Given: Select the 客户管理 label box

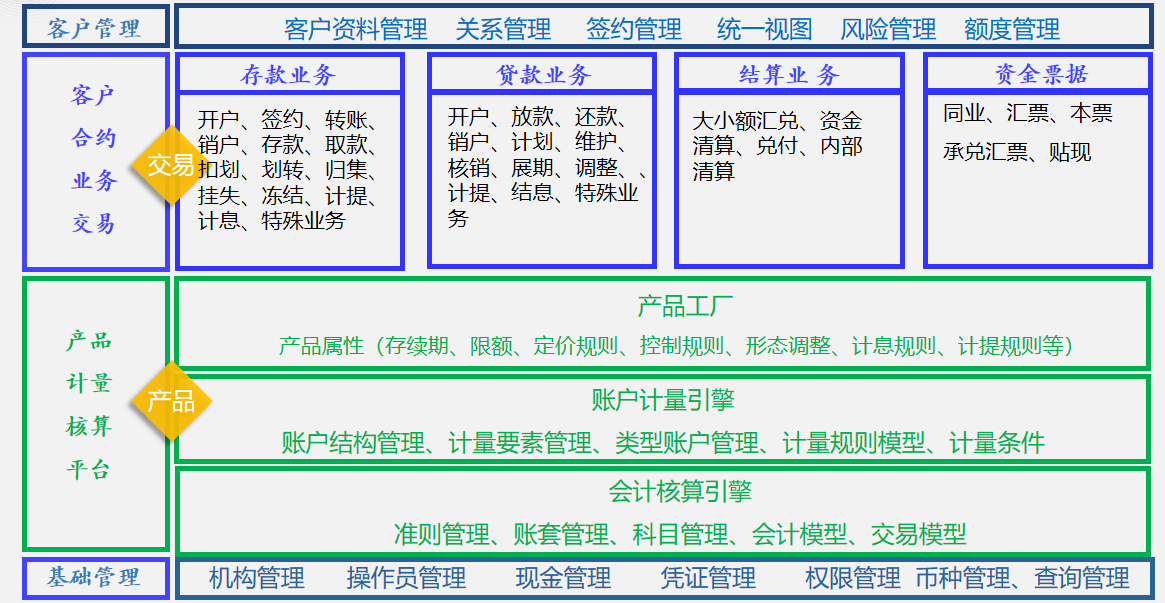Looking at the screenshot, I should pyautogui.click(x=94, y=28).
